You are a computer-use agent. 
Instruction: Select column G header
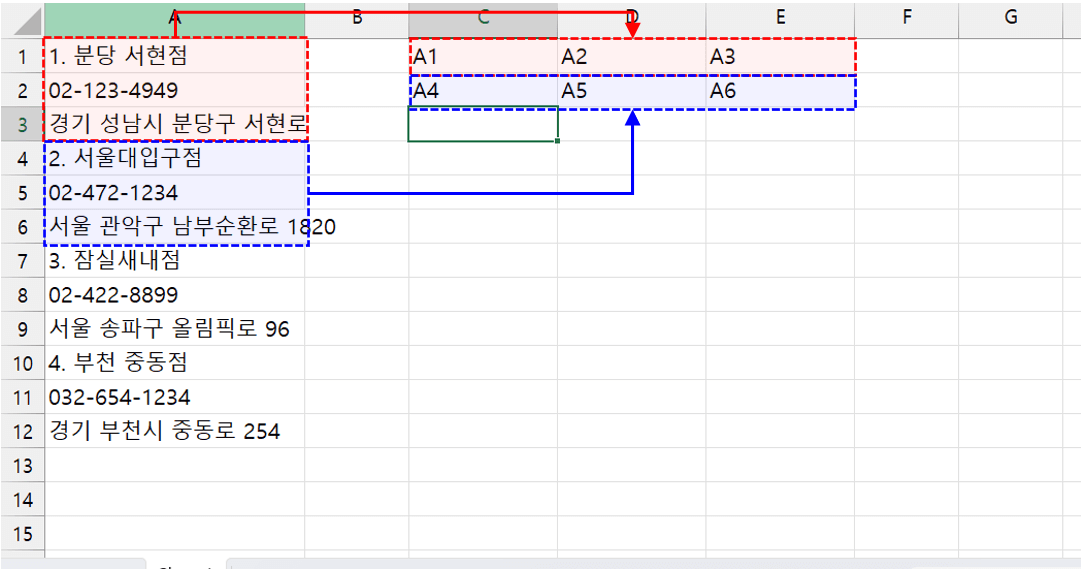point(1010,17)
